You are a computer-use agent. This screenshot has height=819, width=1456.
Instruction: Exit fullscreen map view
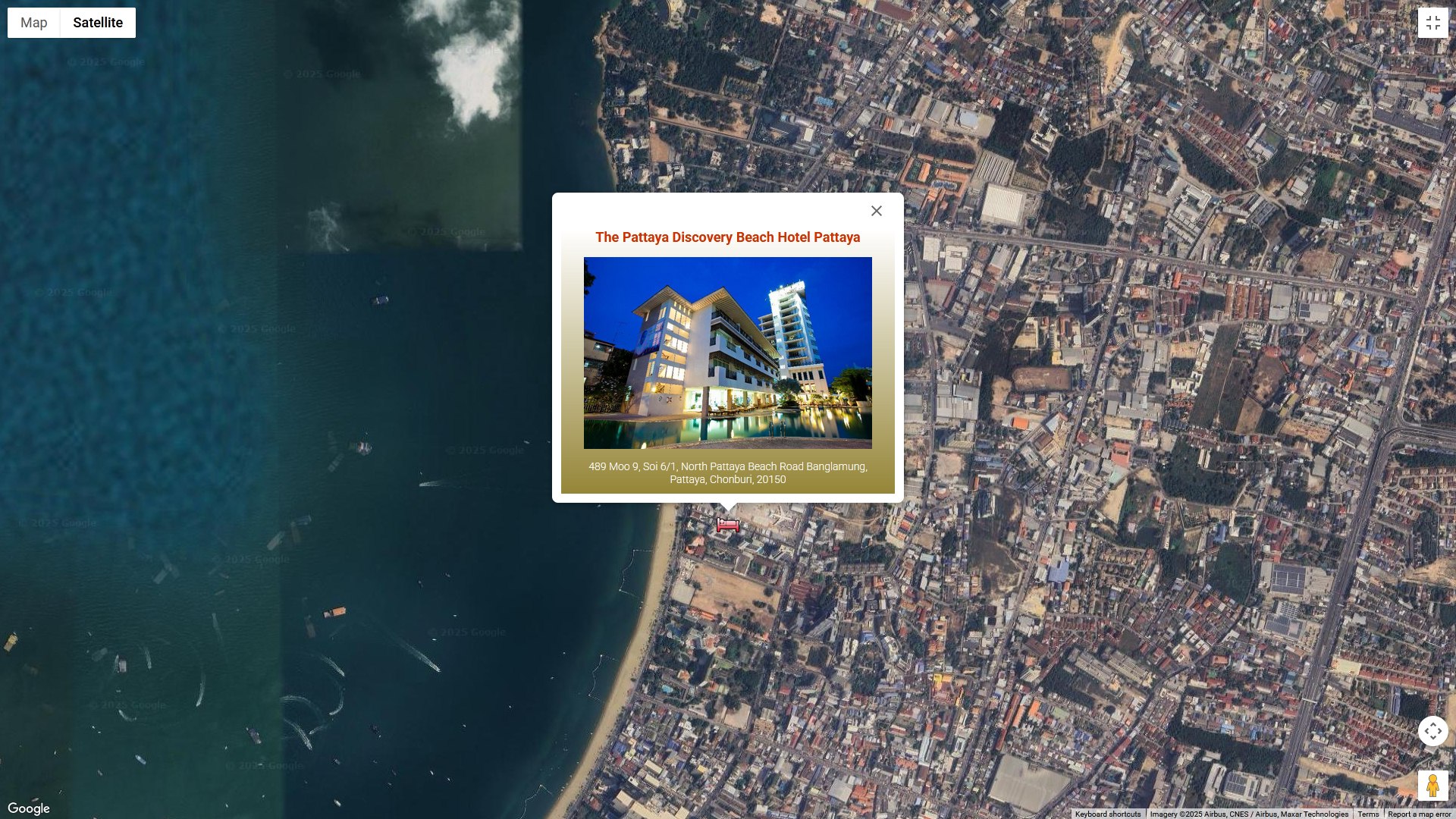point(1432,23)
